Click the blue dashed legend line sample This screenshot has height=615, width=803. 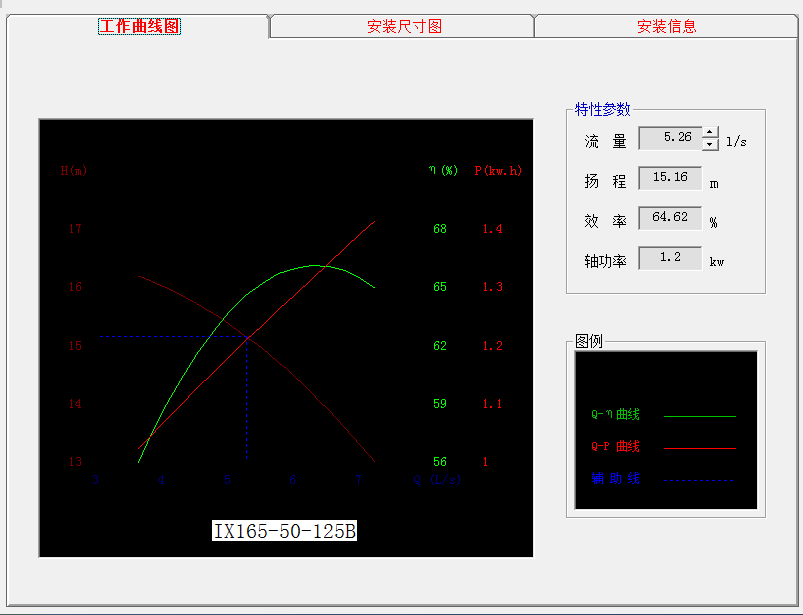pos(700,480)
